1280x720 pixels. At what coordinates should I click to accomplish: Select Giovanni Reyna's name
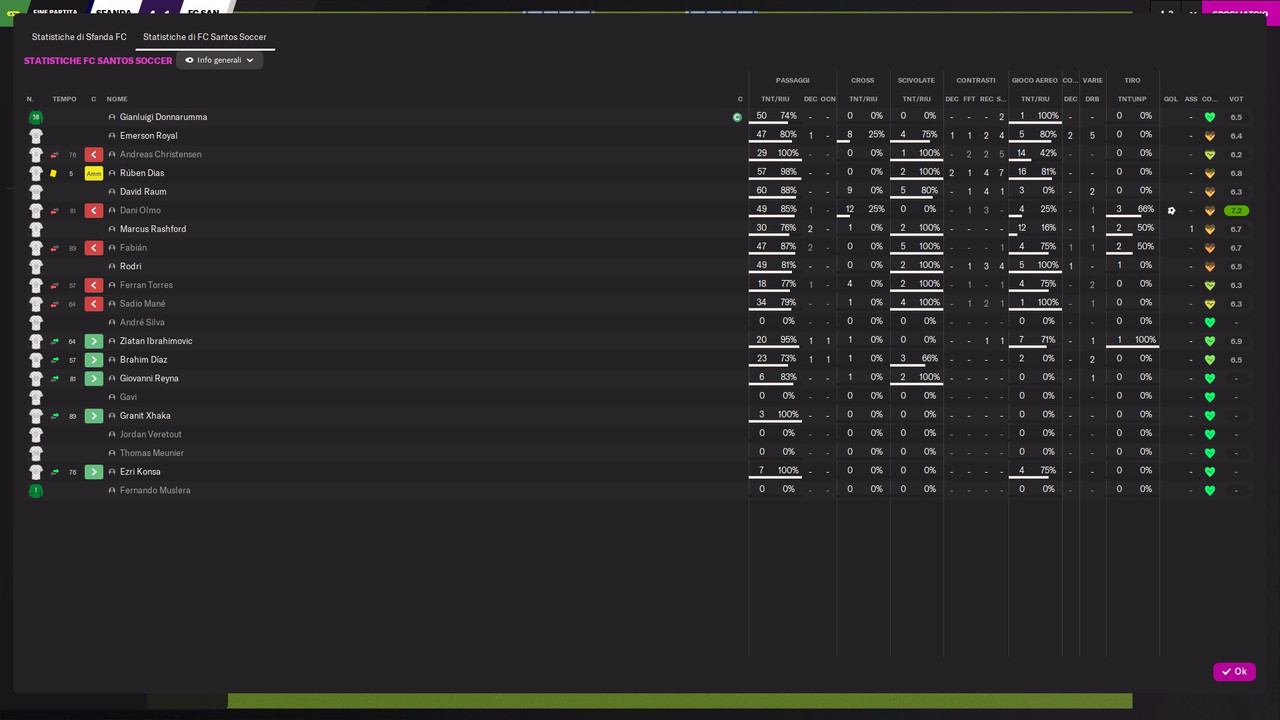(149, 379)
